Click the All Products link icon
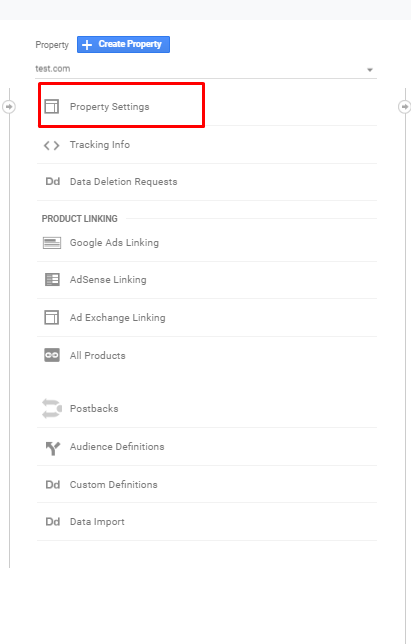 click(x=52, y=355)
